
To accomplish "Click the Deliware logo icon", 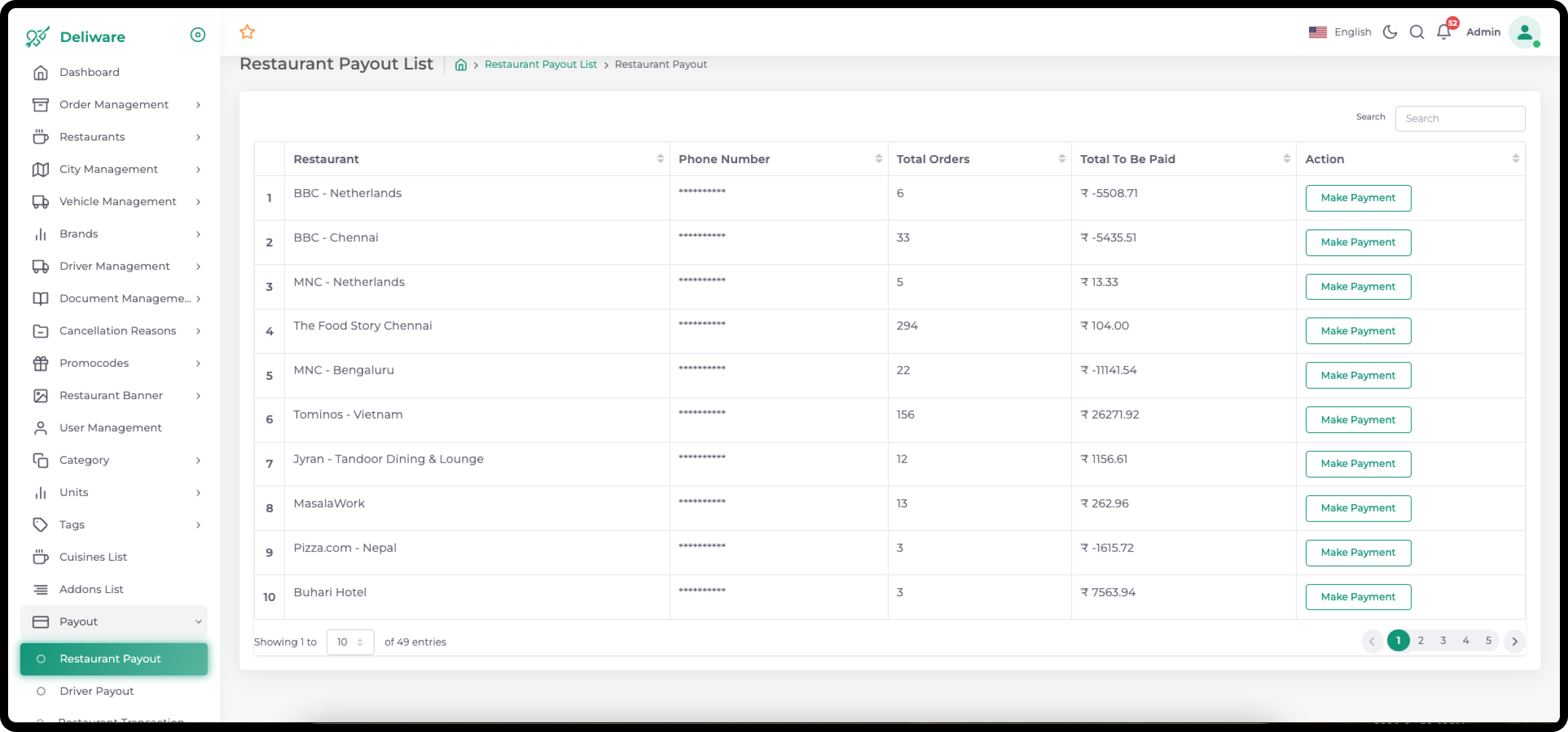I will click(x=37, y=37).
